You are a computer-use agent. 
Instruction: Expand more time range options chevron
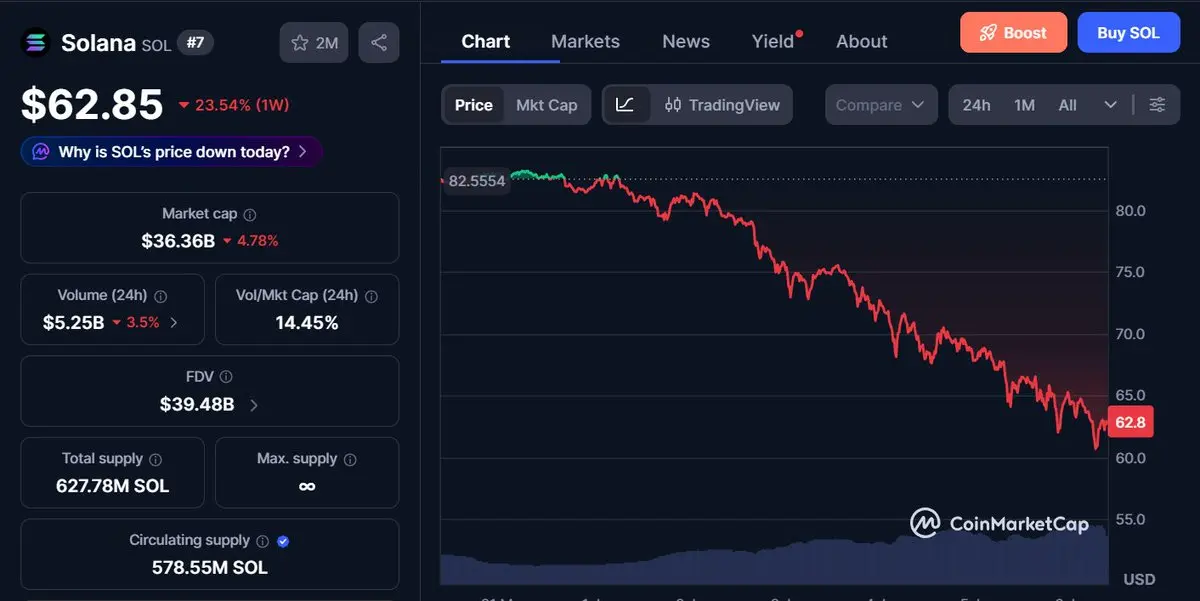[x=1111, y=105]
